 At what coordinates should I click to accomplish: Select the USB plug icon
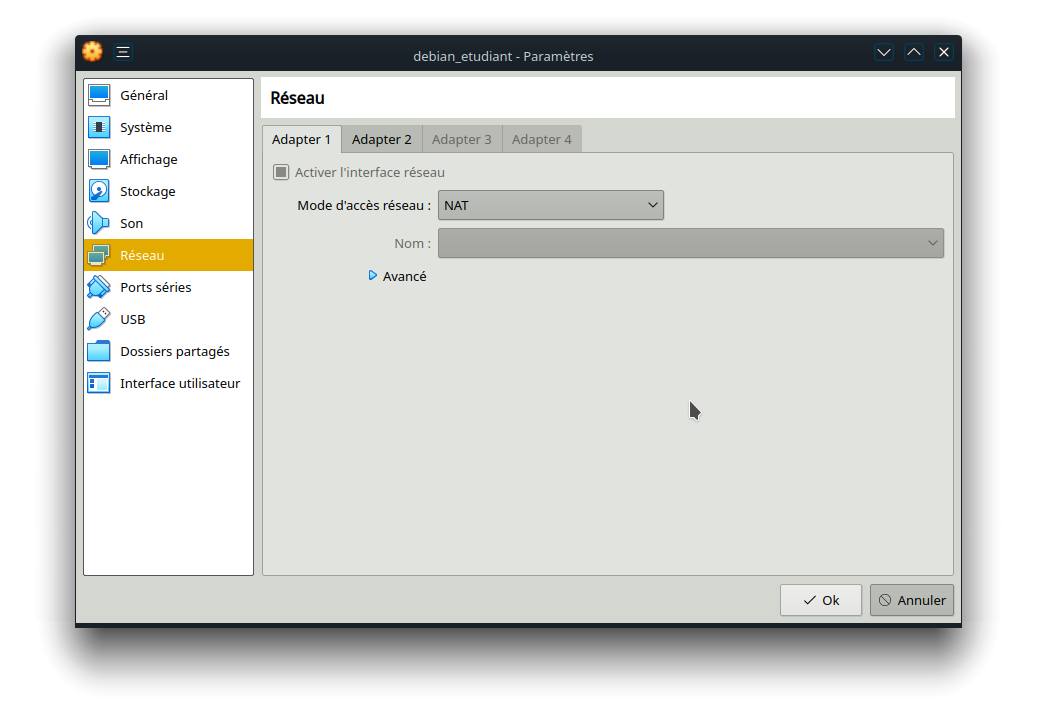point(99,320)
